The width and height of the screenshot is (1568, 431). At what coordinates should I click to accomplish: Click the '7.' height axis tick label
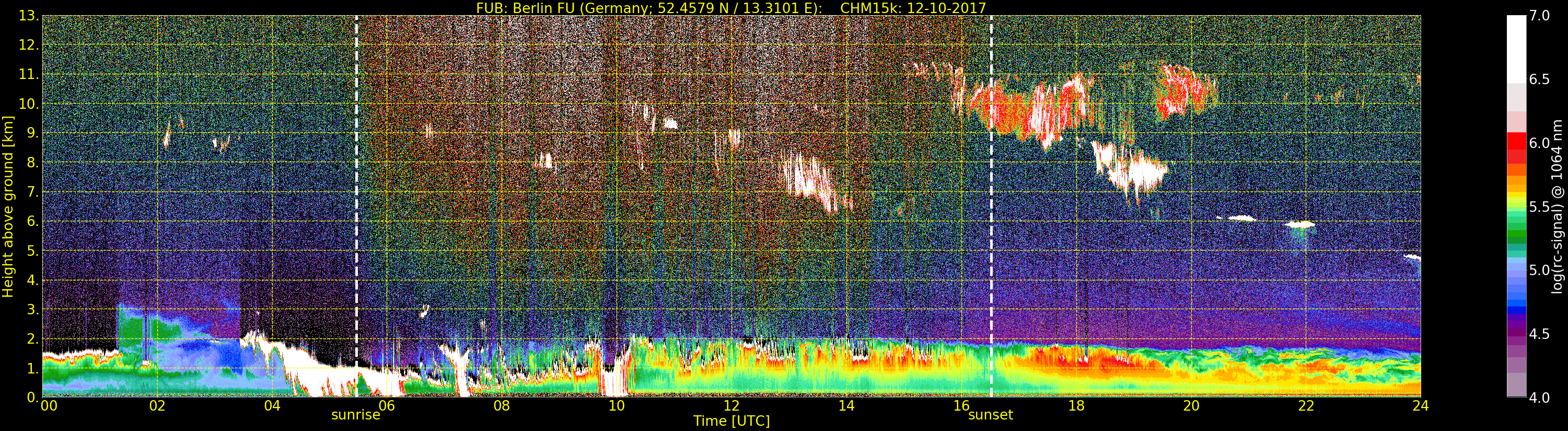coord(32,192)
